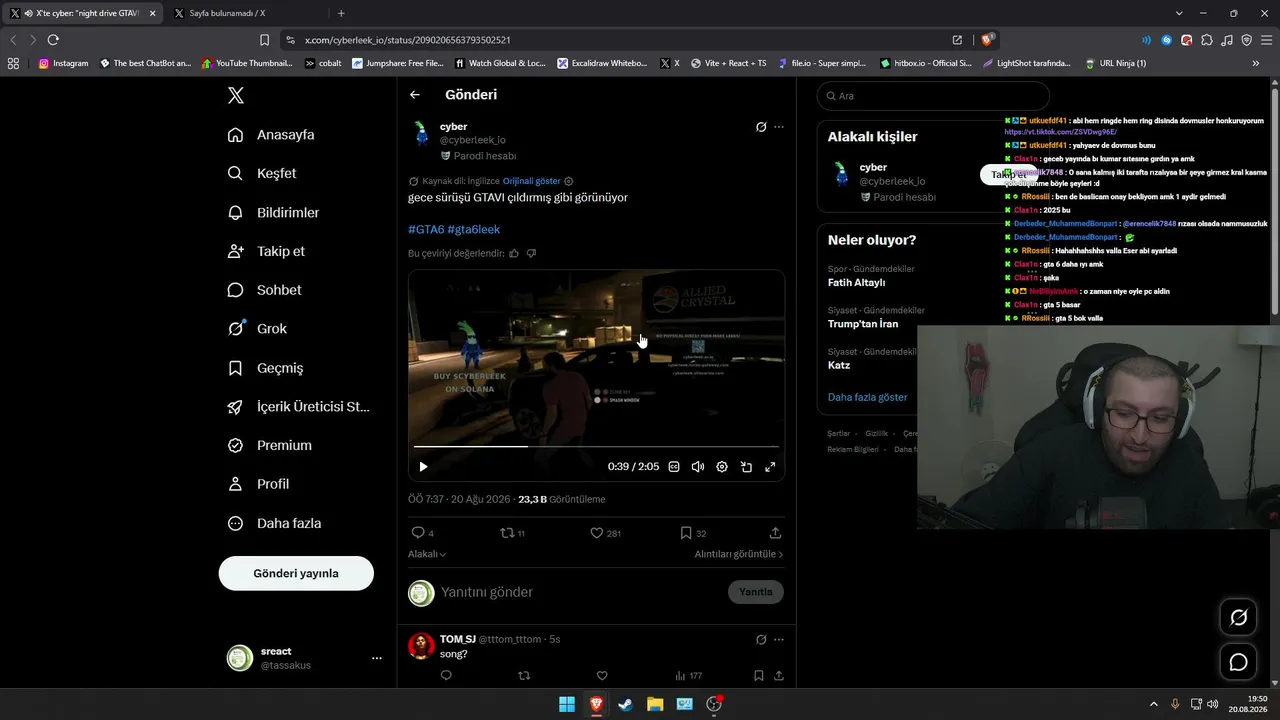Like TOM_SJ's reply
Image resolution: width=1280 pixels, height=720 pixels.
click(x=602, y=676)
